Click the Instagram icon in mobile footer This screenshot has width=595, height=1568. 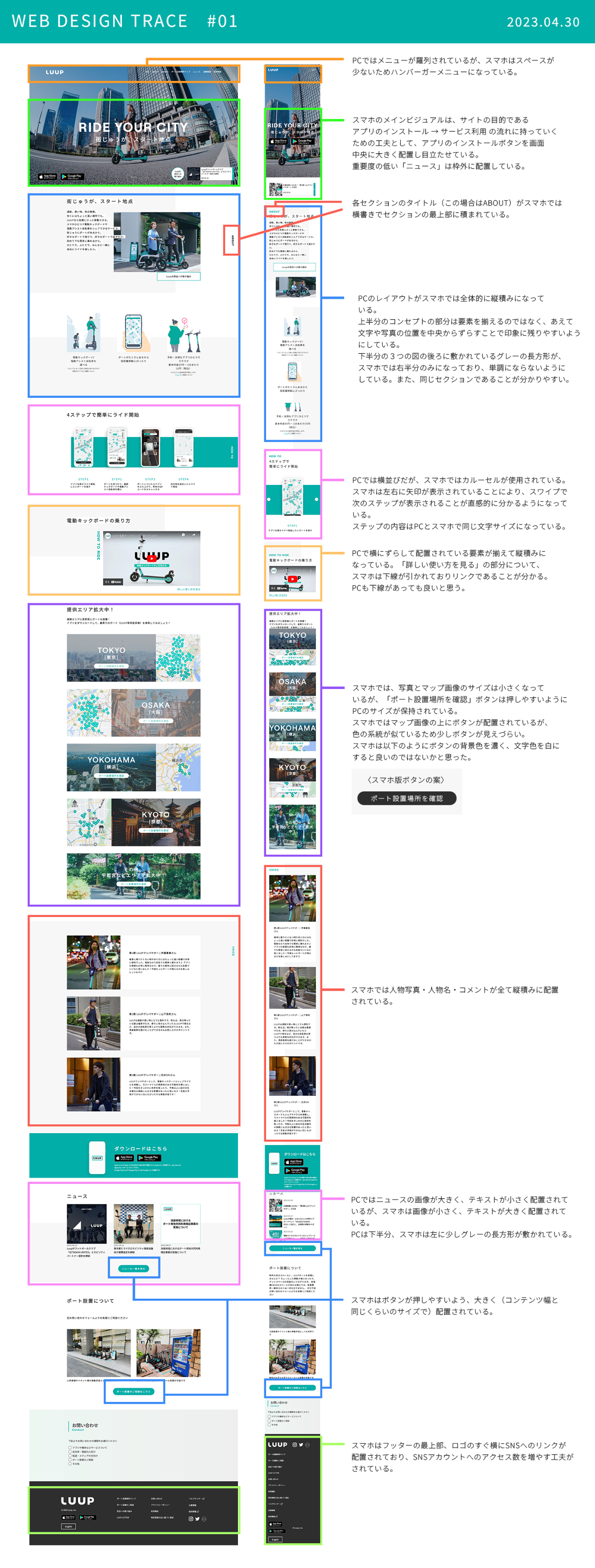295,1444
